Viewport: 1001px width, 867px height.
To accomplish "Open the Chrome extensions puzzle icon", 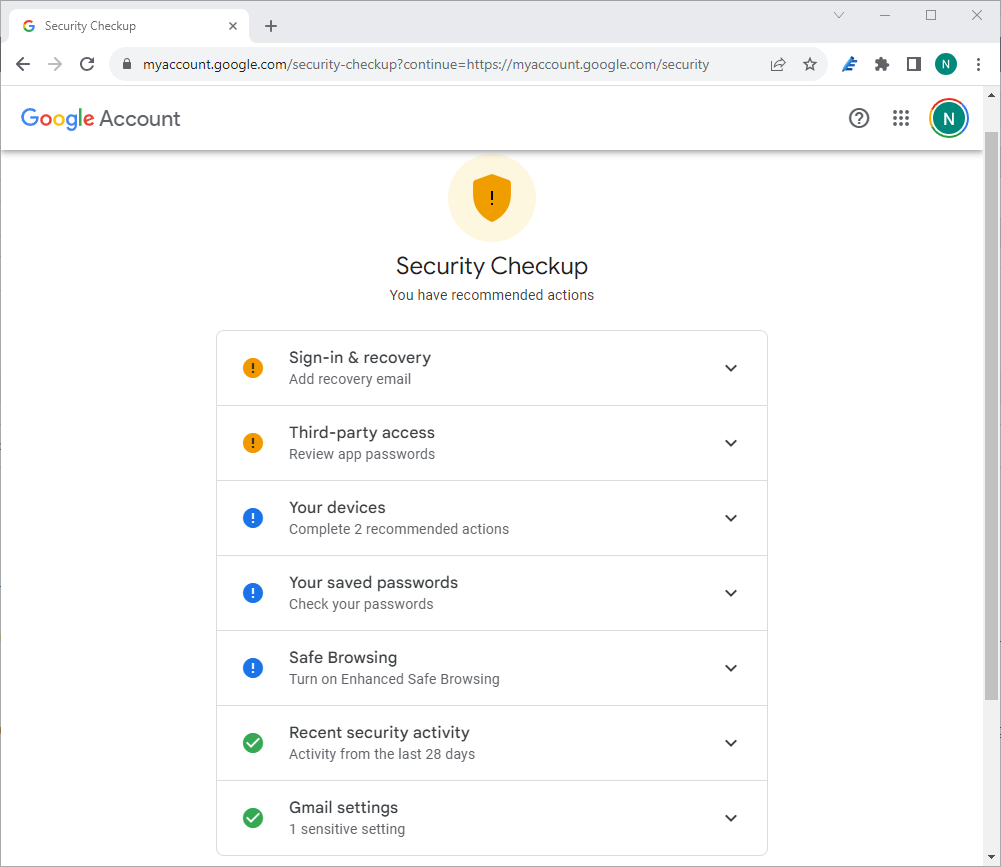I will (x=881, y=63).
